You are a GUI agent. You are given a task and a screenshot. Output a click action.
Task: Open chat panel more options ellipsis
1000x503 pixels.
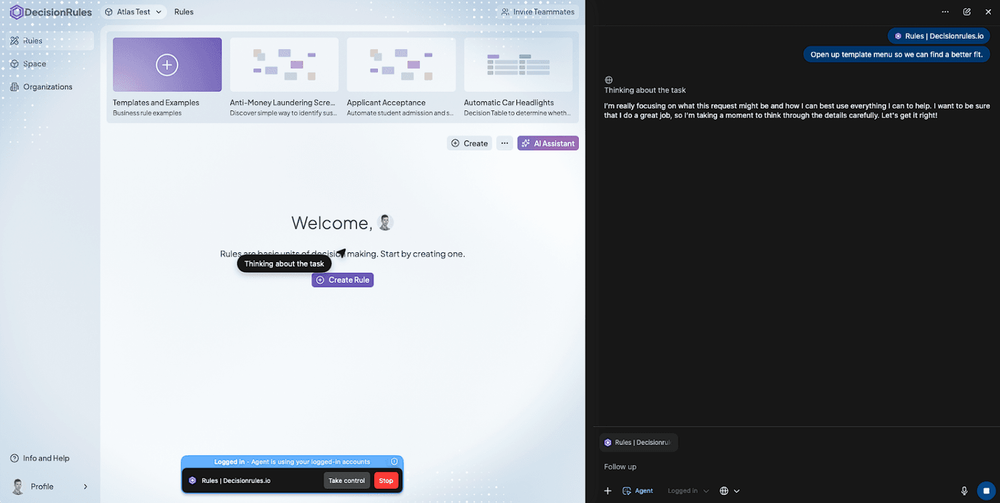coord(945,11)
